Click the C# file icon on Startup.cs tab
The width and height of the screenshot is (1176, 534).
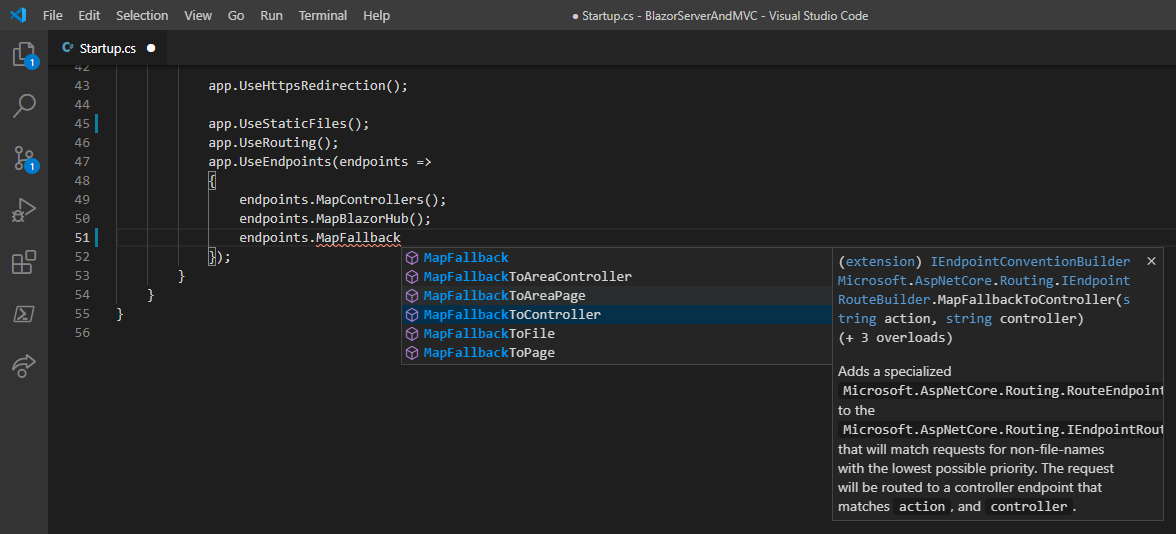[x=68, y=48]
